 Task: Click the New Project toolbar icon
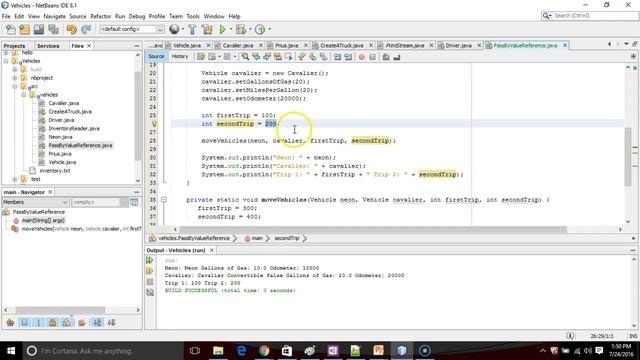point(24,29)
